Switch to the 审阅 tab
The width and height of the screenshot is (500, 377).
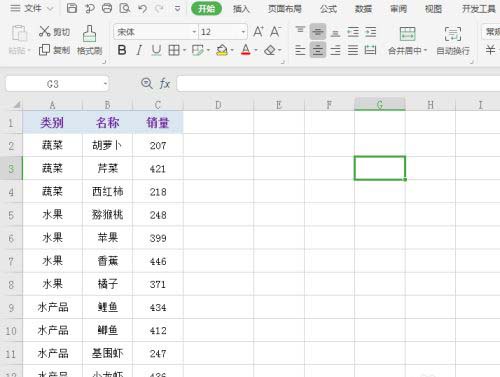tap(398, 9)
